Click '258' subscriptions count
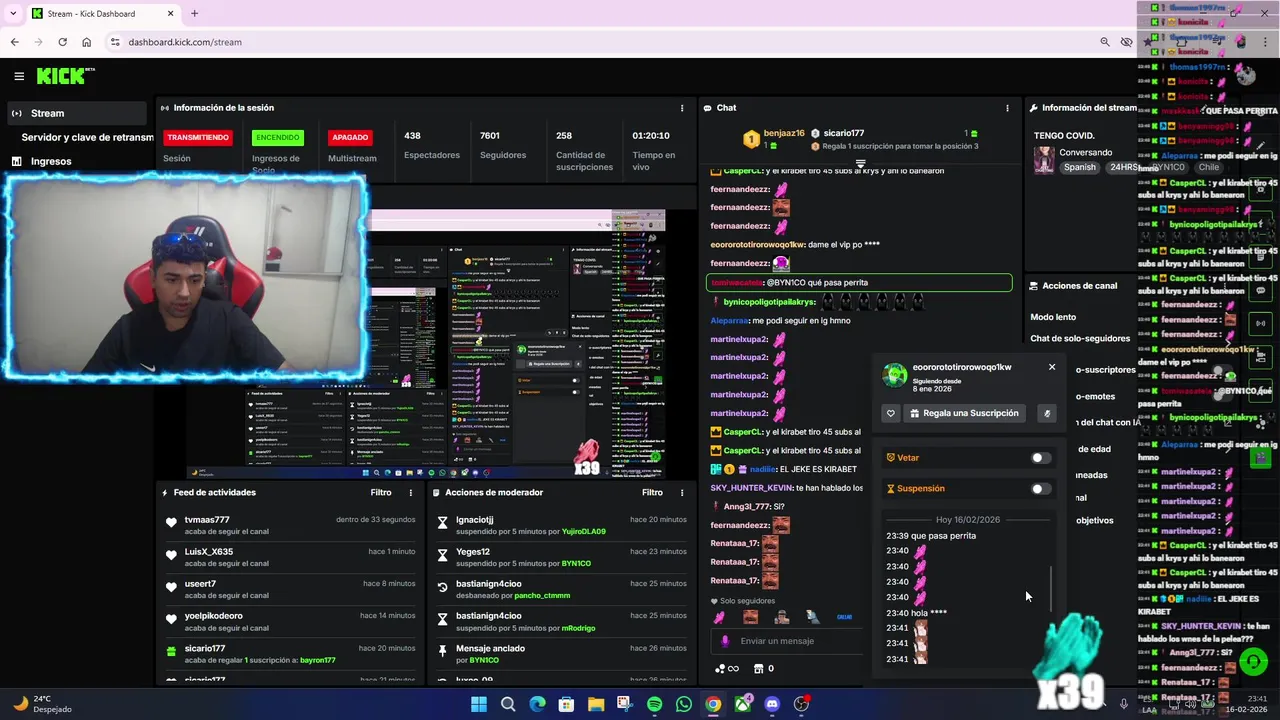Screen dimensions: 1280x720 click(x=564, y=136)
